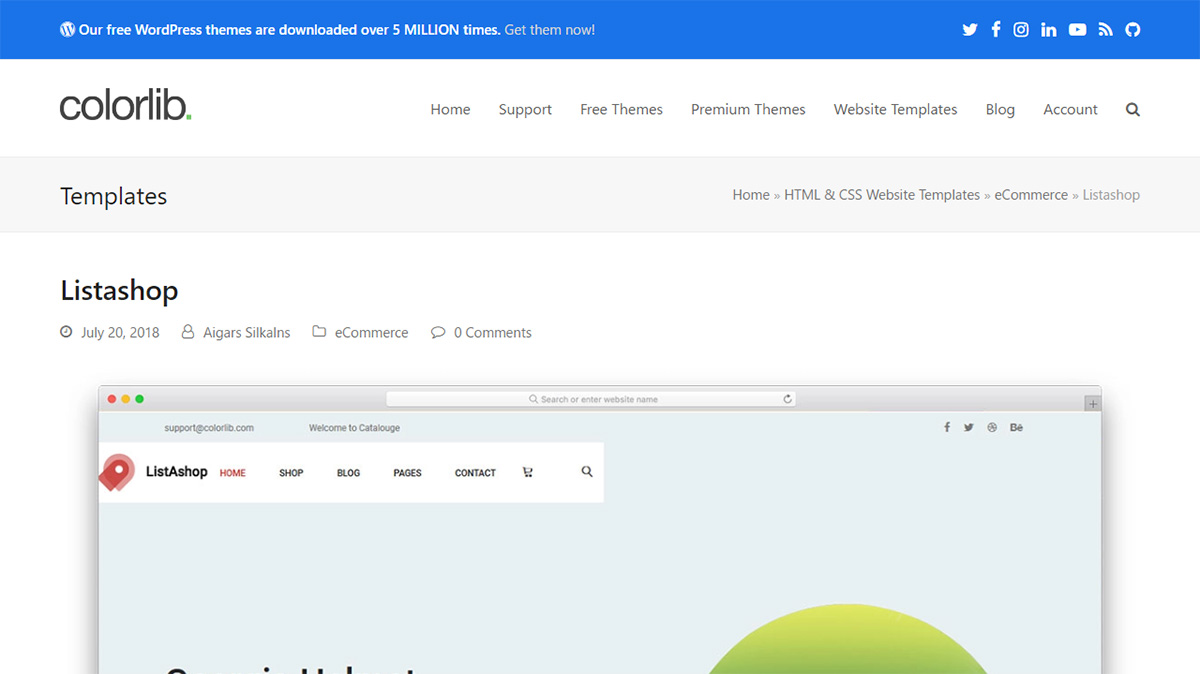The image size is (1200, 674).
Task: Click SHOP in ListAshop preview menu
Action: pos(291,473)
